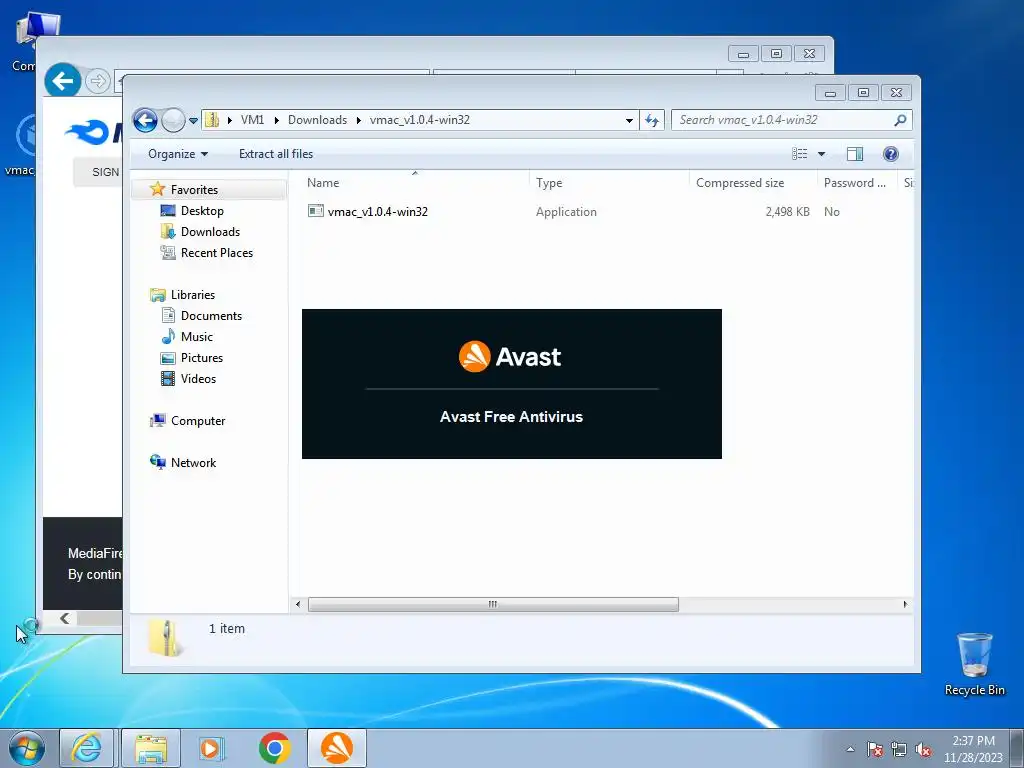Click the Favorites star icon
The height and width of the screenshot is (768, 1024).
click(157, 189)
